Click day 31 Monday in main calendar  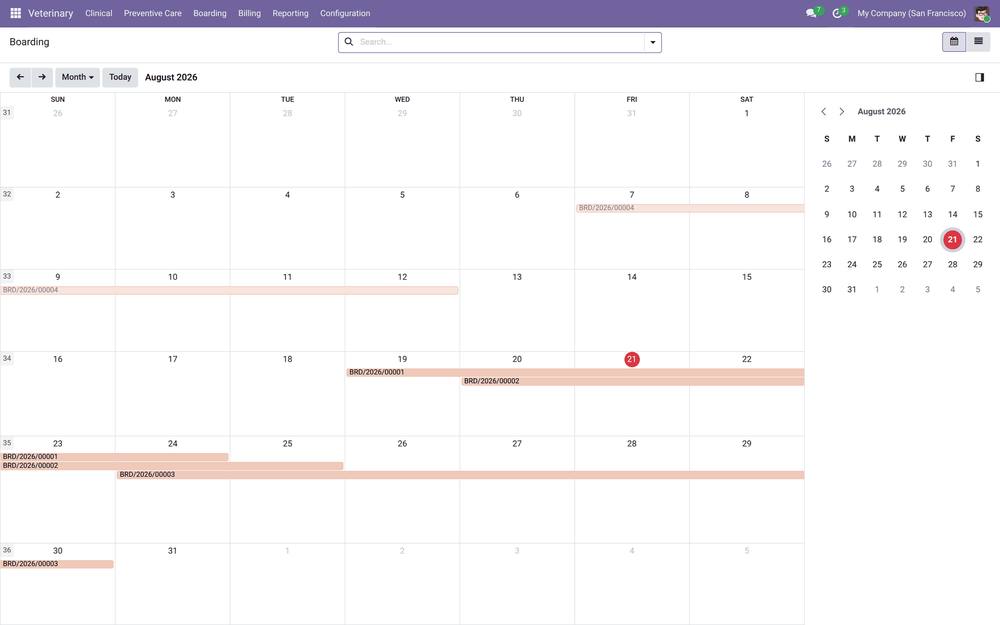pyautogui.click(x=172, y=550)
